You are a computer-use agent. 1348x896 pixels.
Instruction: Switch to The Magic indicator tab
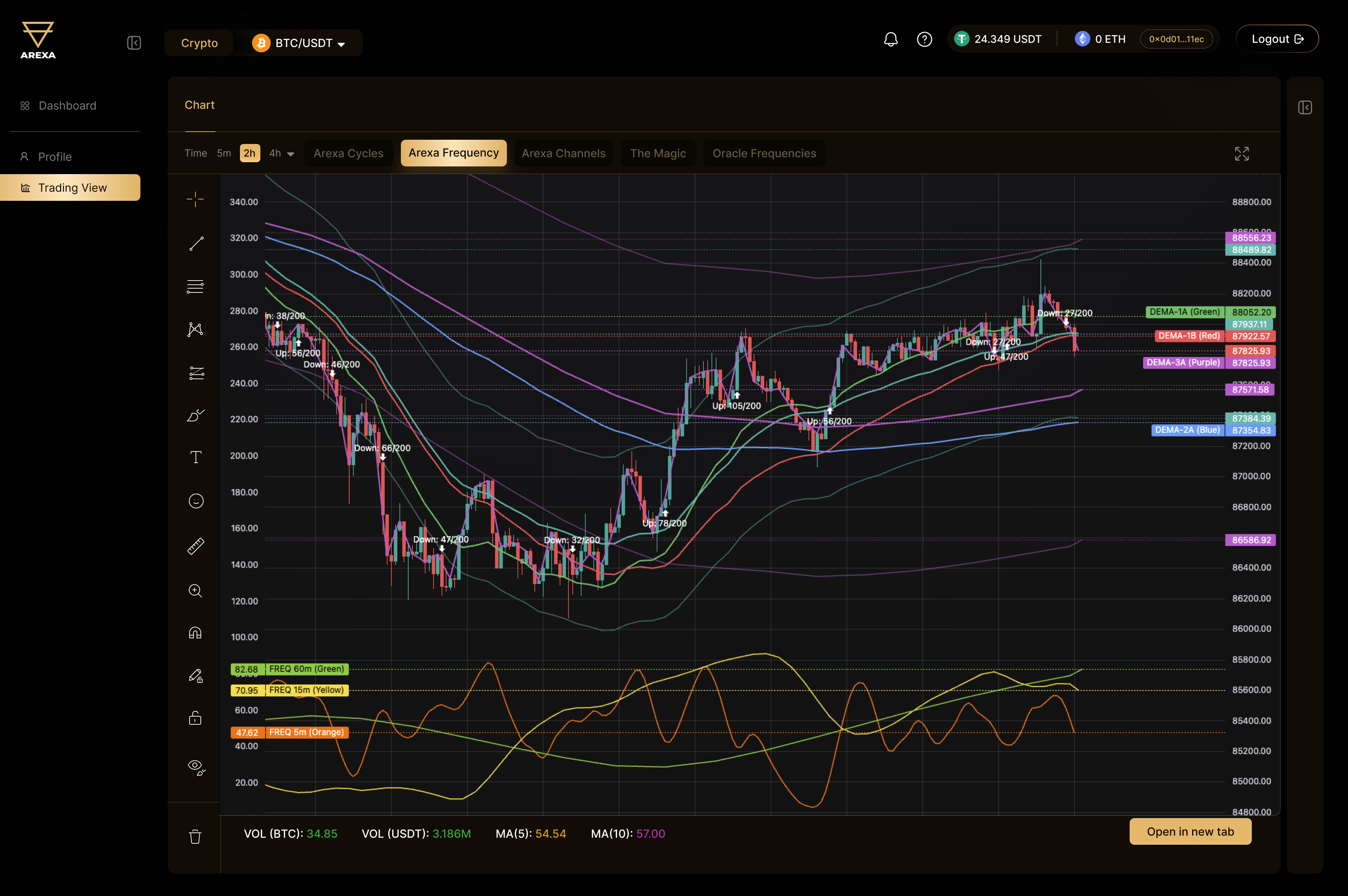(x=658, y=153)
